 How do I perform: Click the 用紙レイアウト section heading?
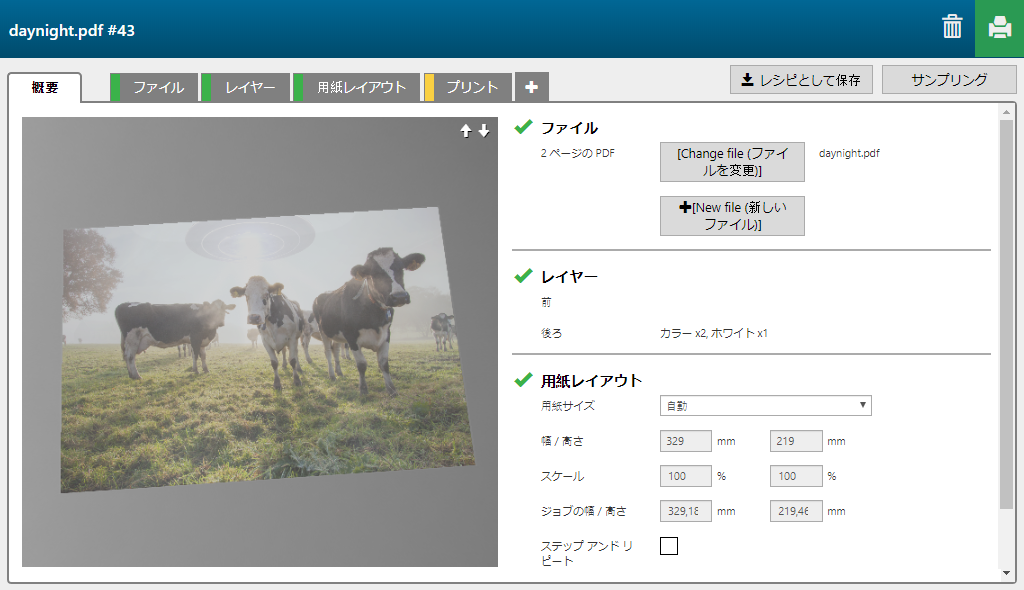click(x=591, y=381)
